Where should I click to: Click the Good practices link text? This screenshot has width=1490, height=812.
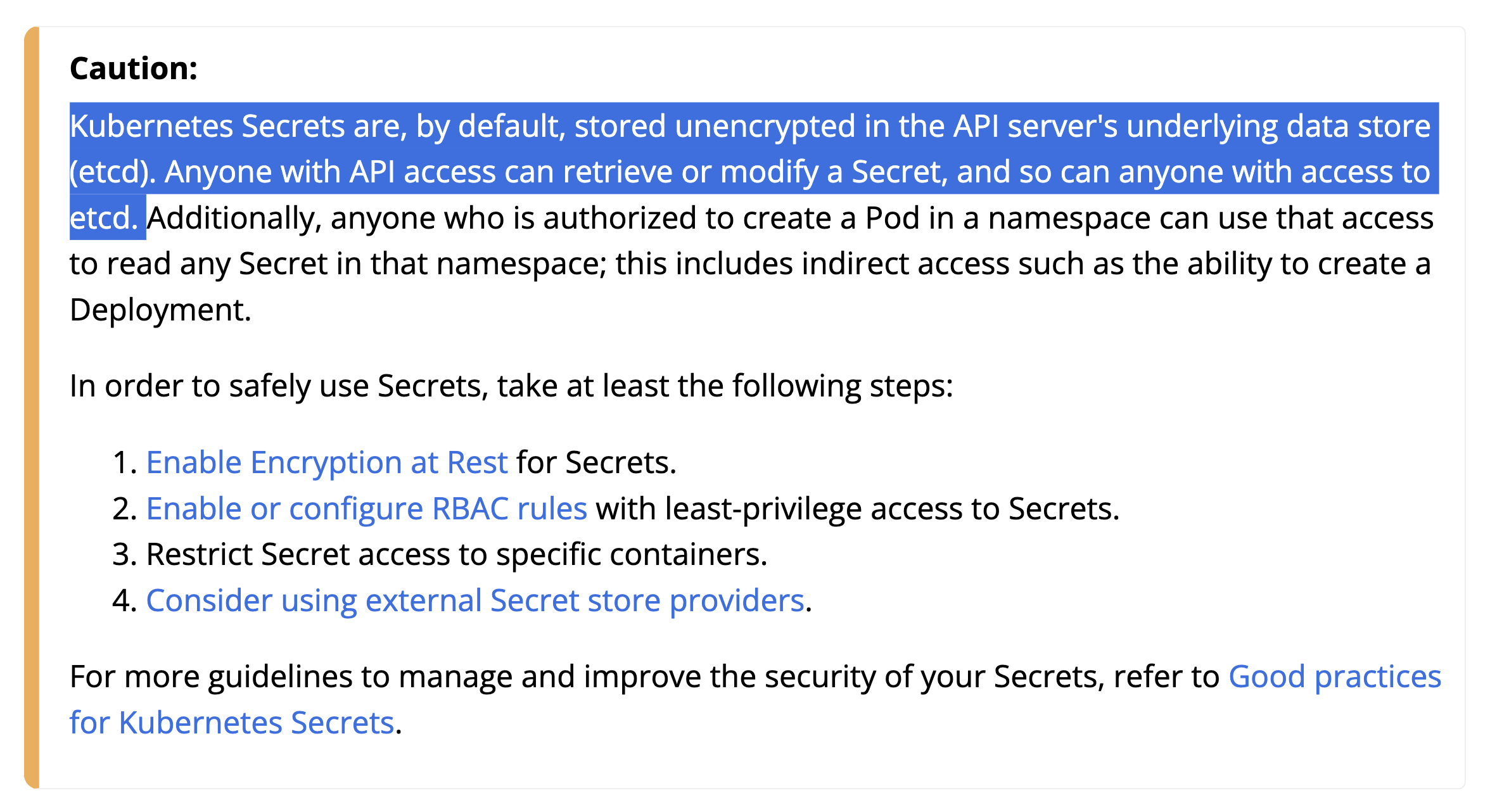(1335, 676)
